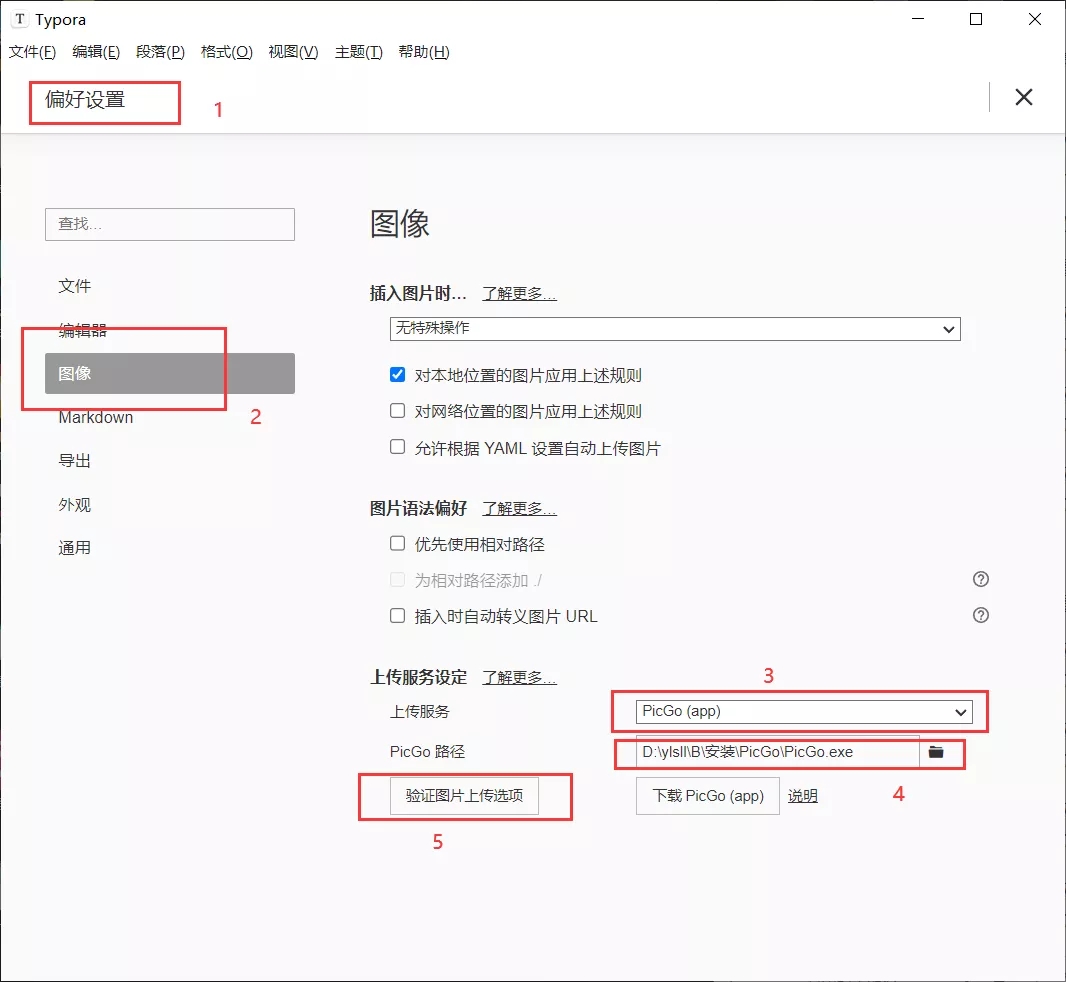Image resolution: width=1066 pixels, height=982 pixels.
Task: Click the 下载 PicGo (app) button
Action: click(707, 795)
